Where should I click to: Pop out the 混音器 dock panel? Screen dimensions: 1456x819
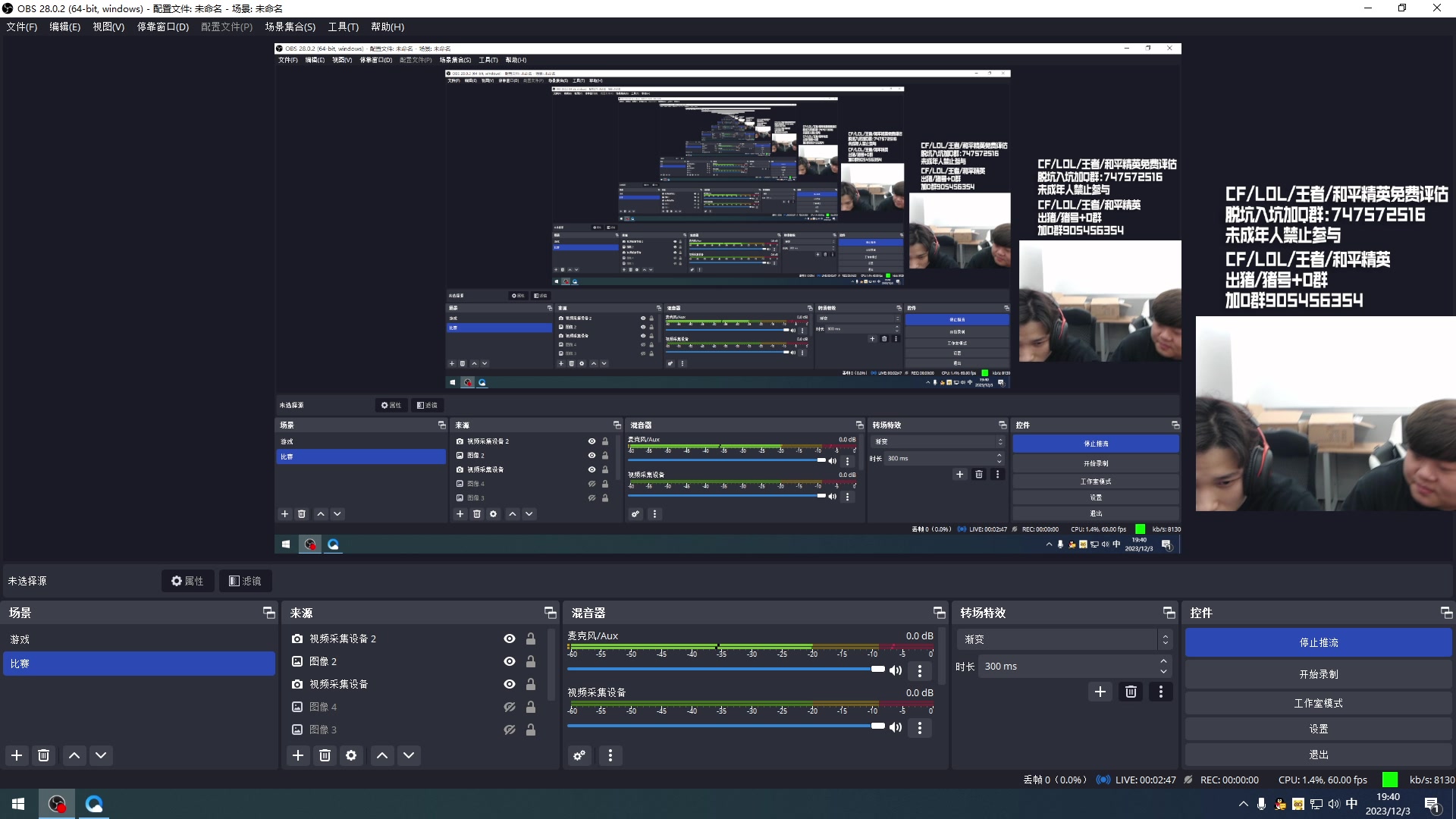click(939, 613)
